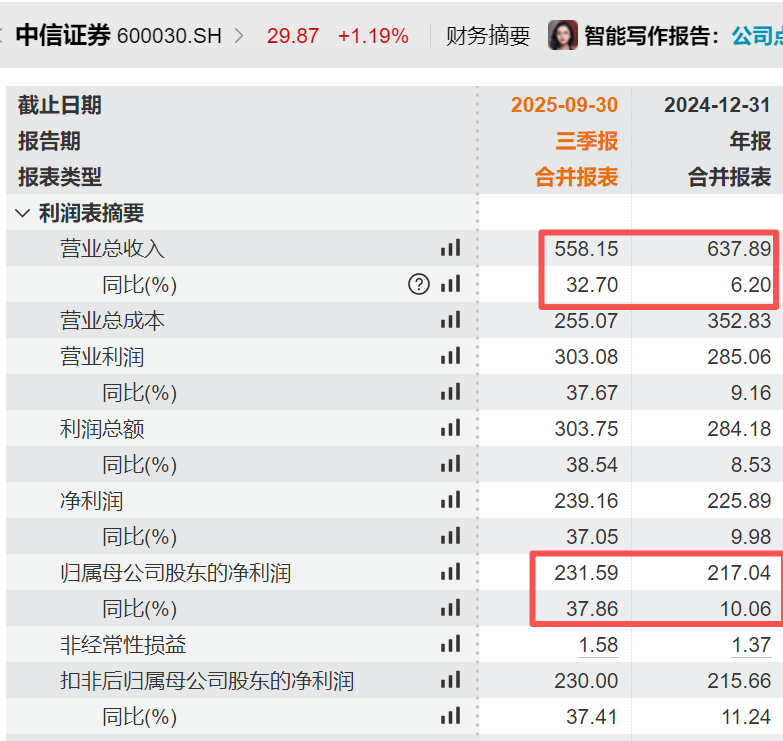The width and height of the screenshot is (783, 741).
Task: Open the 财务摘要 tab
Action: click(488, 36)
